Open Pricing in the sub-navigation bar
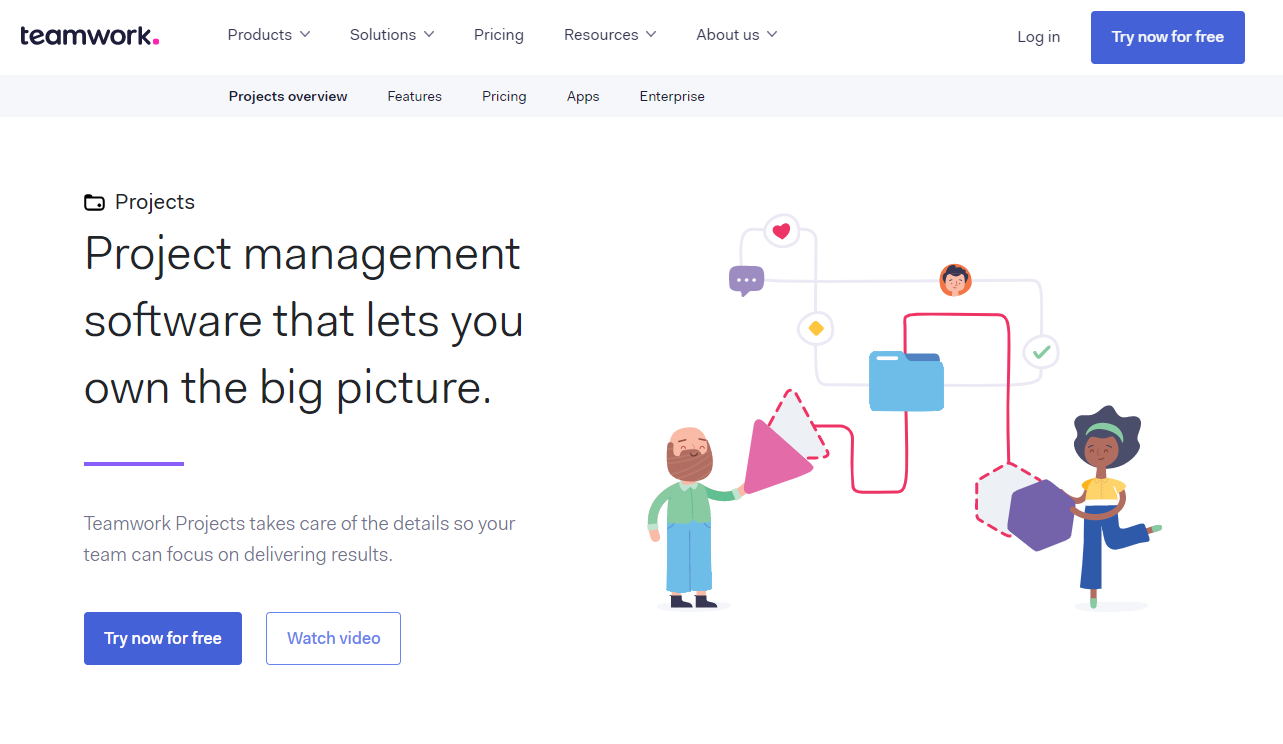This screenshot has height=744, width=1283. (504, 97)
